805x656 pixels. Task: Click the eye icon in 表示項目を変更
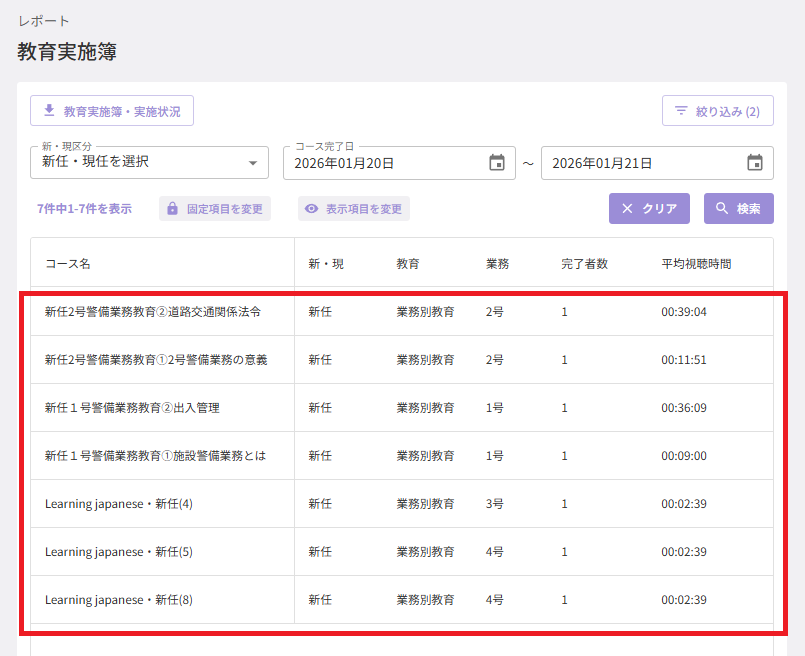[x=312, y=209]
